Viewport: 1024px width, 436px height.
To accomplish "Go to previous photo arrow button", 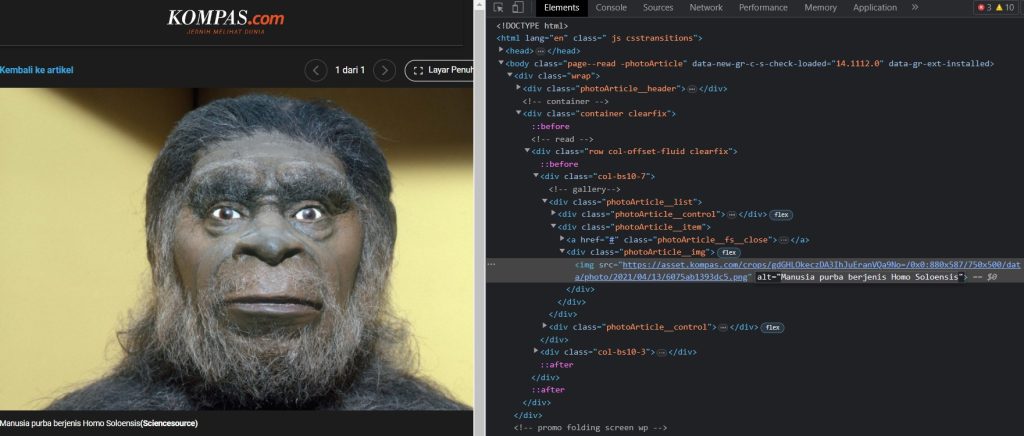I will [316, 70].
